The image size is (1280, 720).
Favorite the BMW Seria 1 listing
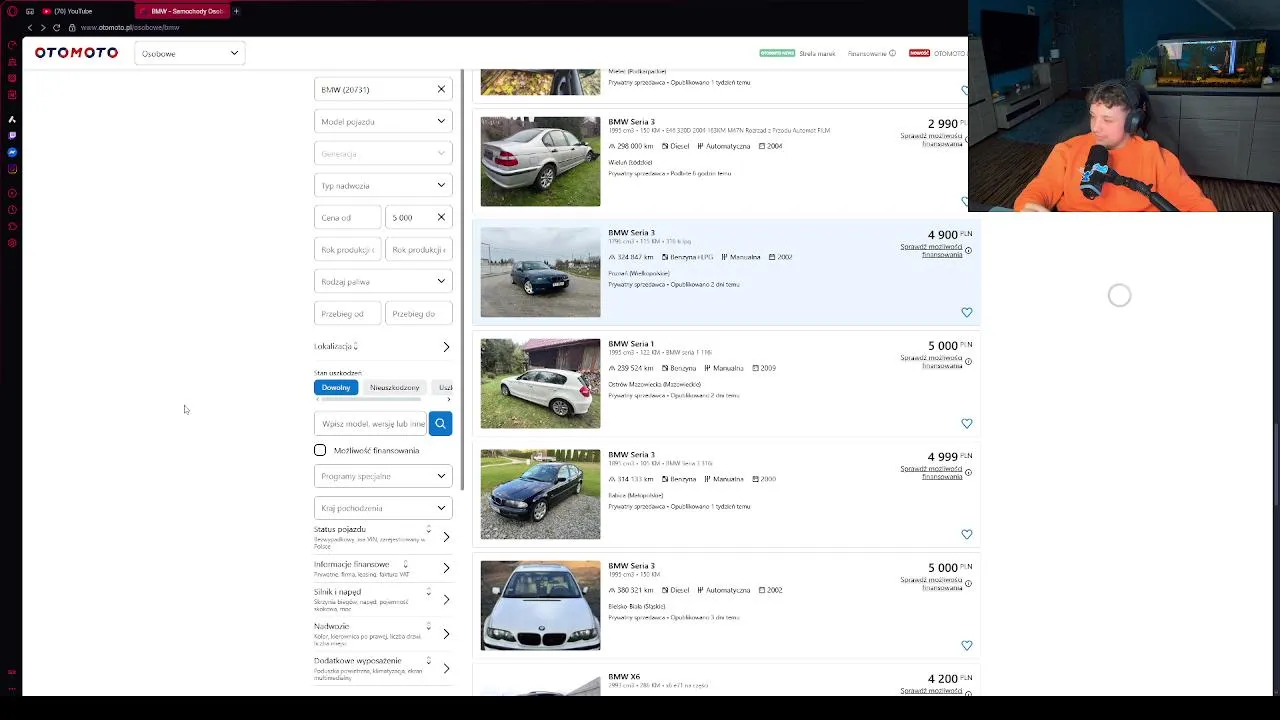[966, 423]
